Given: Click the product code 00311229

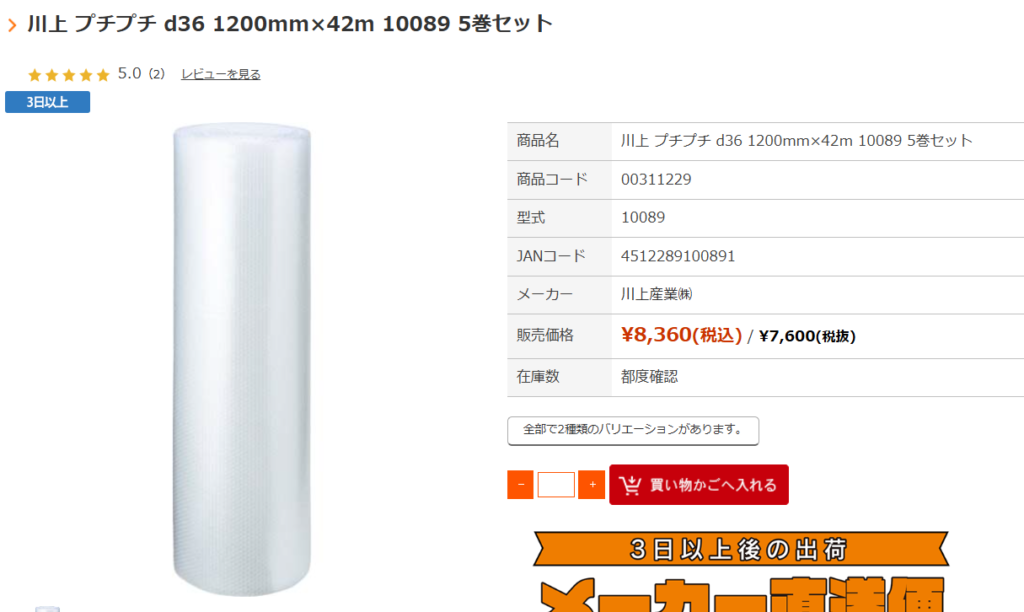Looking at the screenshot, I should (656, 180).
